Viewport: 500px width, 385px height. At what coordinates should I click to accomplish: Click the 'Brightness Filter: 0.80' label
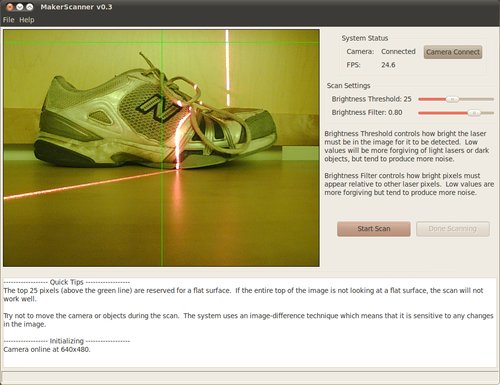[x=367, y=112]
